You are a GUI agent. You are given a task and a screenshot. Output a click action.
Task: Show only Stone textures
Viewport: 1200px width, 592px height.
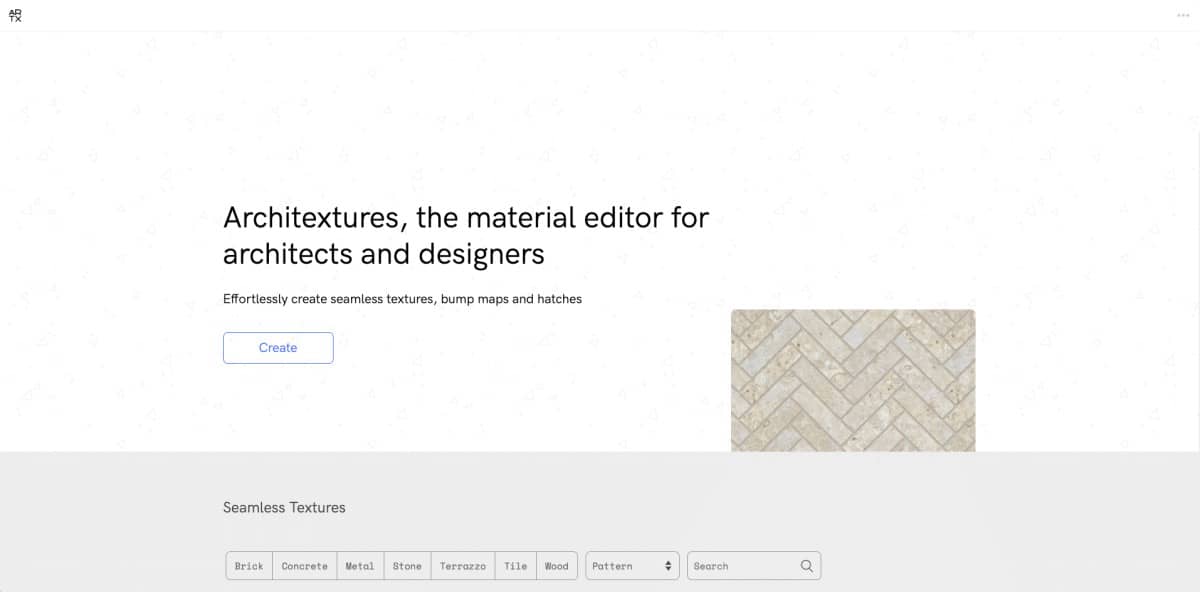(x=407, y=566)
